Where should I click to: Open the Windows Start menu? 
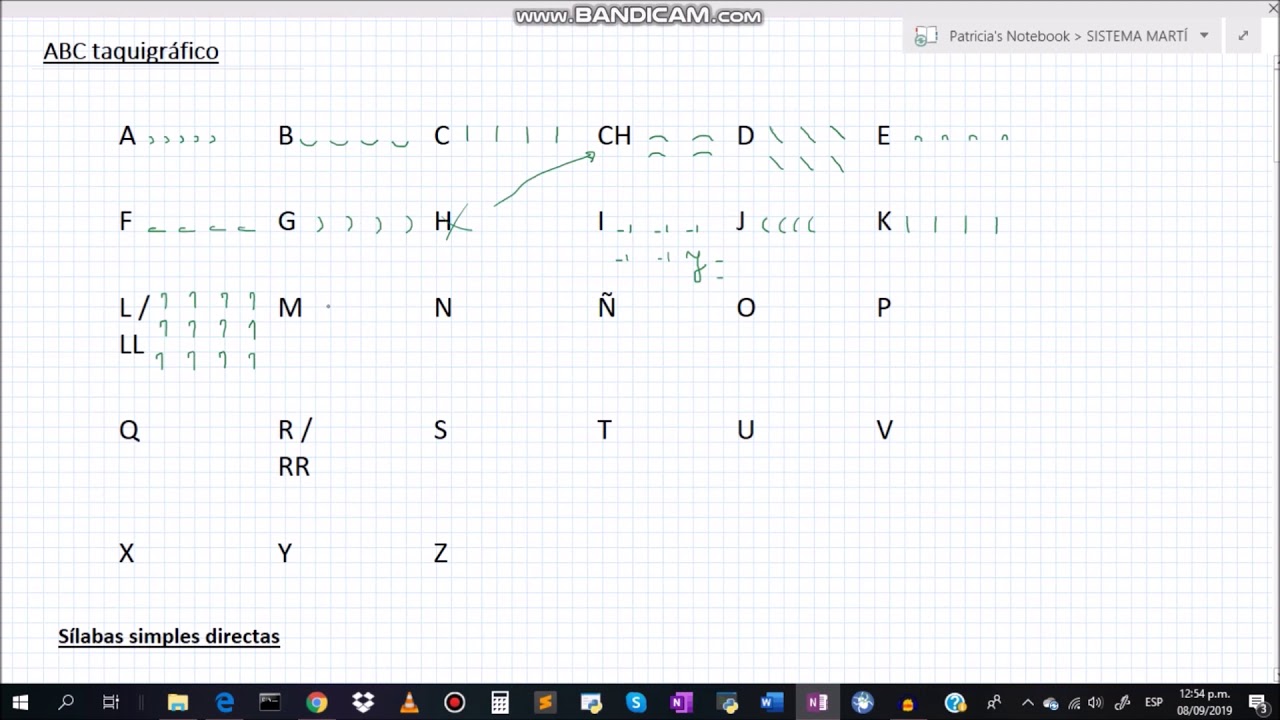20,703
